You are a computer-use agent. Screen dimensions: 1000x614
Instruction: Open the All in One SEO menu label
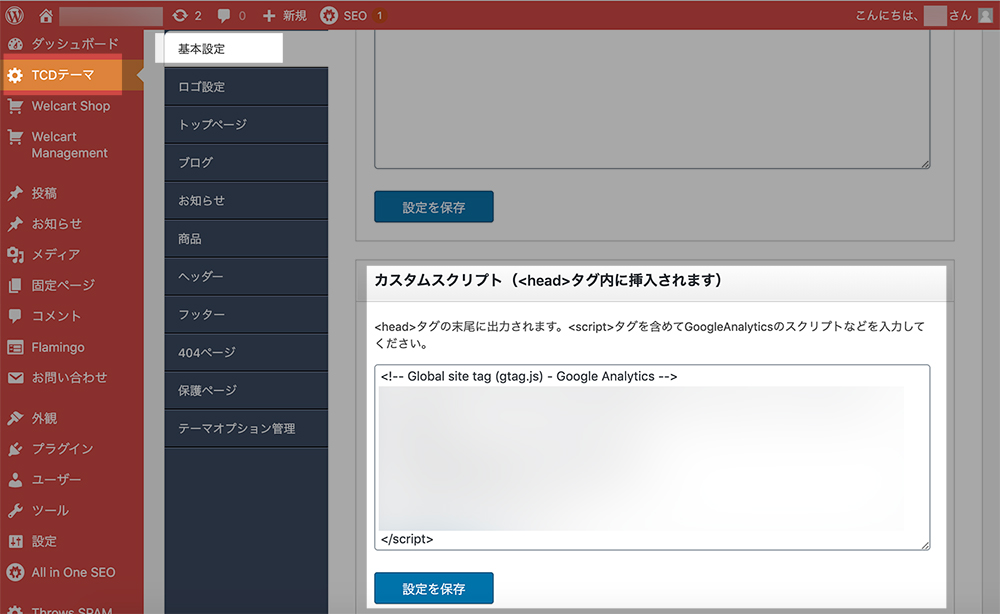tap(73, 572)
